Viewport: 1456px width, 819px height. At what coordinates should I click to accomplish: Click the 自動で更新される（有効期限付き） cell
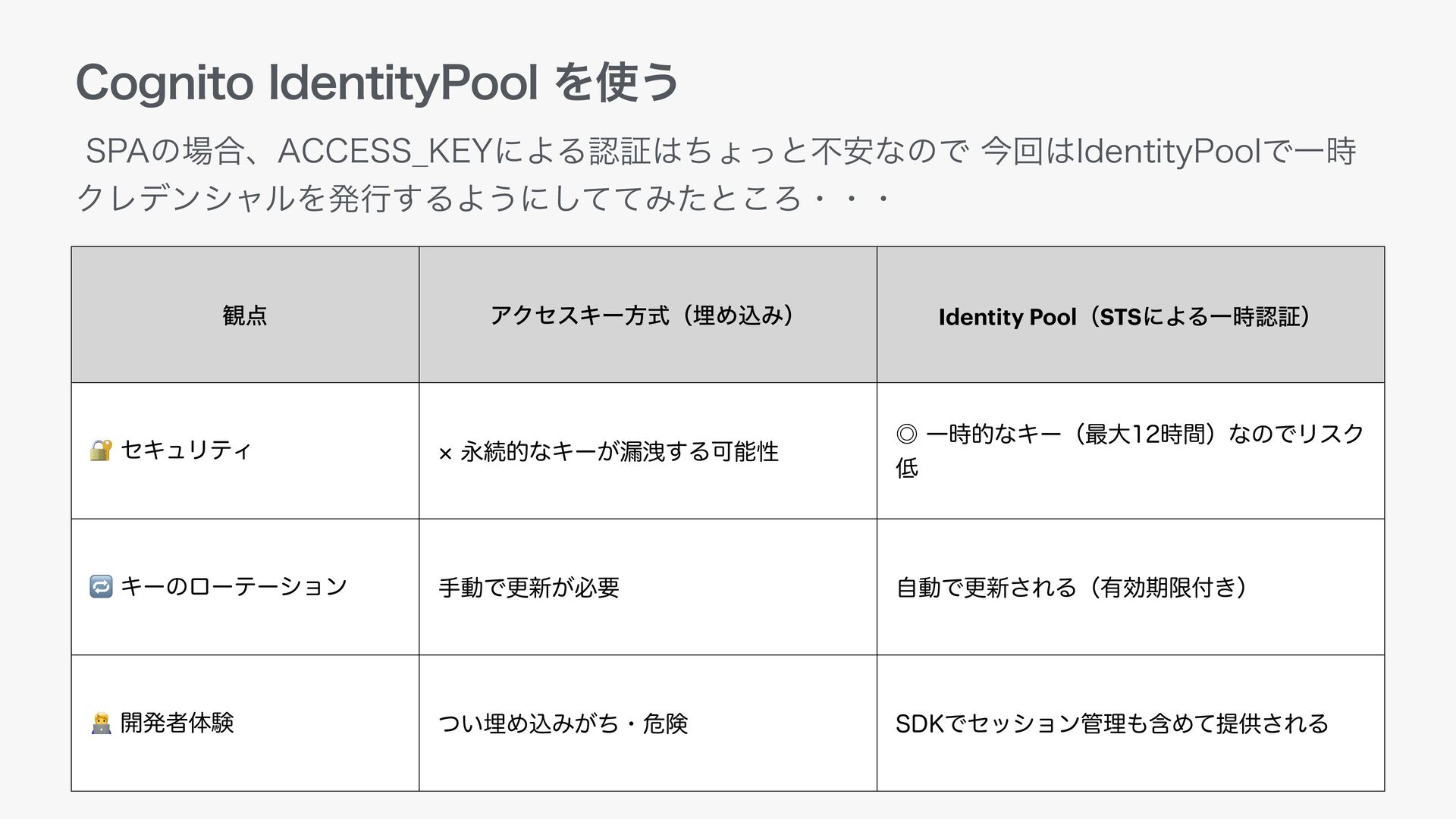1071,587
